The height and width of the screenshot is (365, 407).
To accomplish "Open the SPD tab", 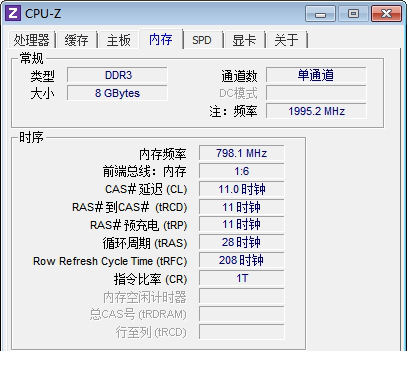I will click(x=202, y=40).
